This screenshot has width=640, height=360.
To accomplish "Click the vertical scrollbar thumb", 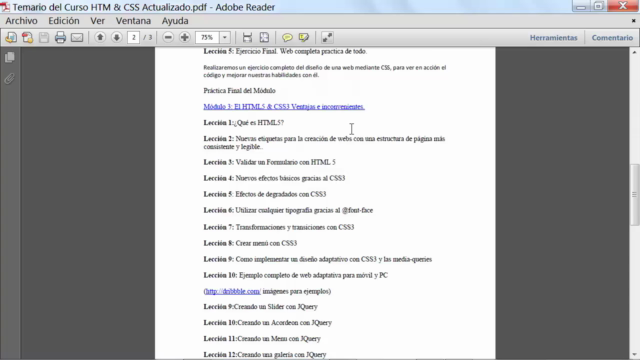I will click(x=635, y=195).
